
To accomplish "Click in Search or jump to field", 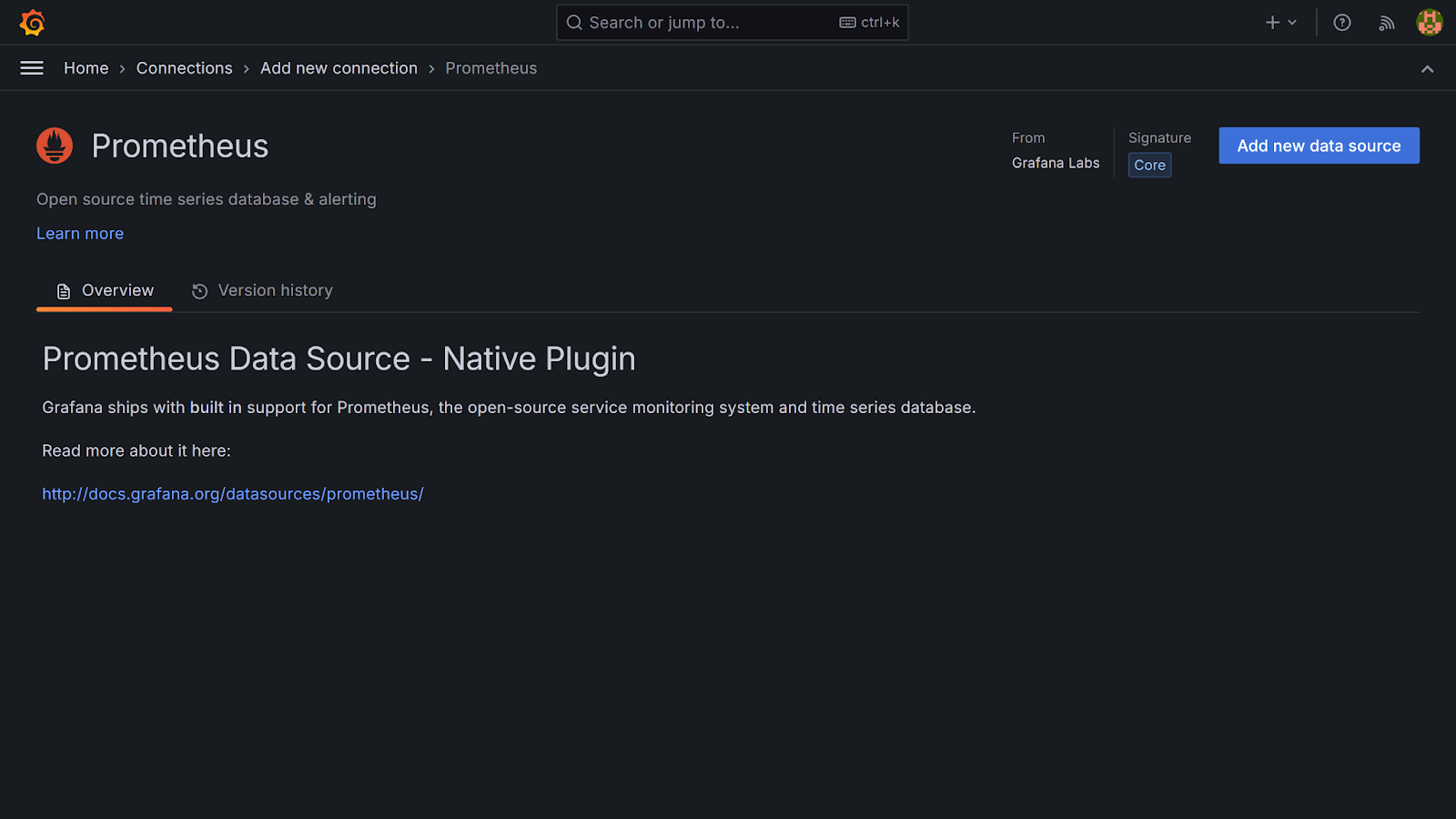I will [x=733, y=23].
